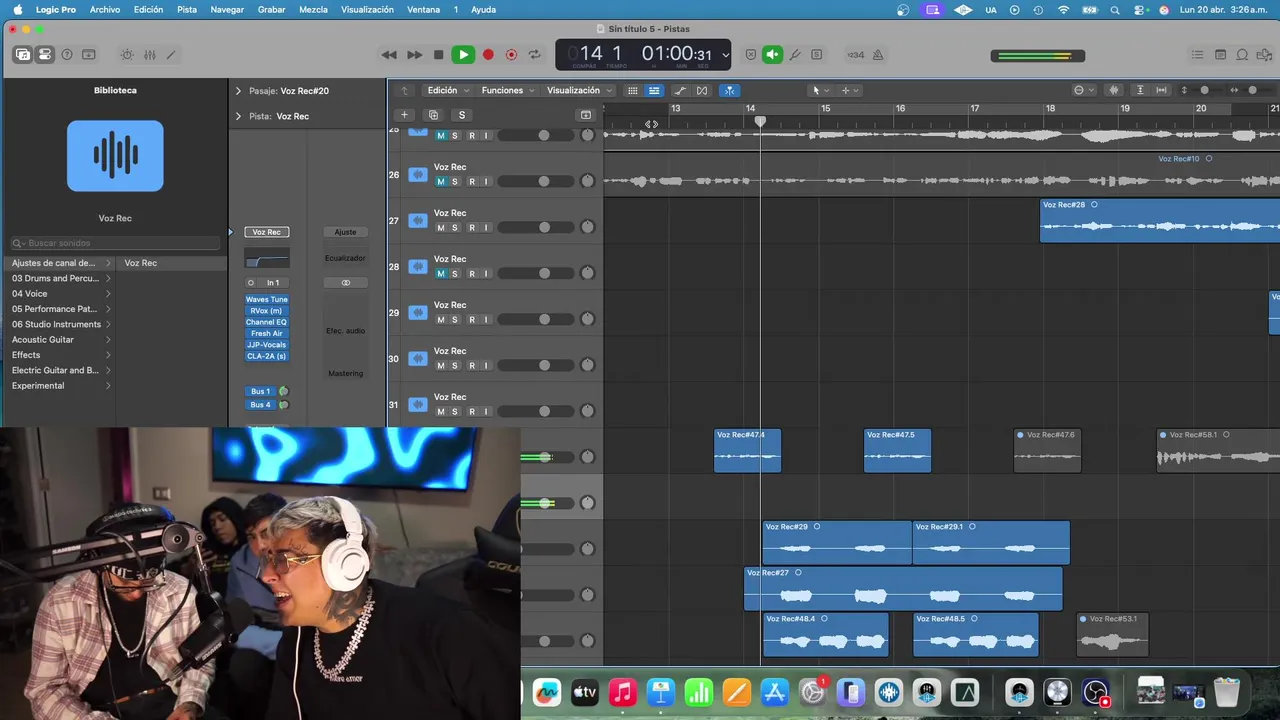The height and width of the screenshot is (720, 1280).
Task: Expand the Pista: Voz Rec inspector
Action: pyautogui.click(x=238, y=116)
